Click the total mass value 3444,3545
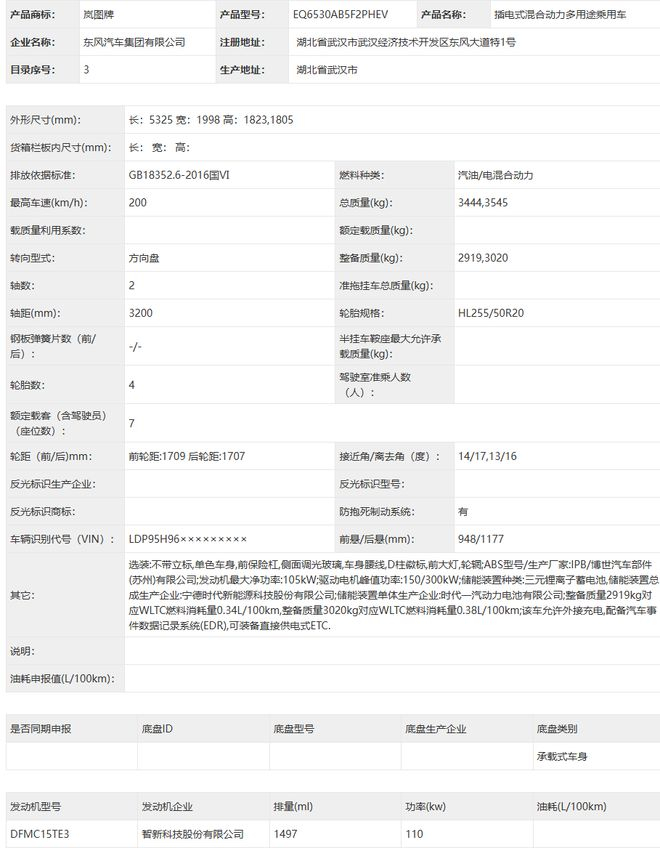Screen dimensions: 660x848 point(483,202)
